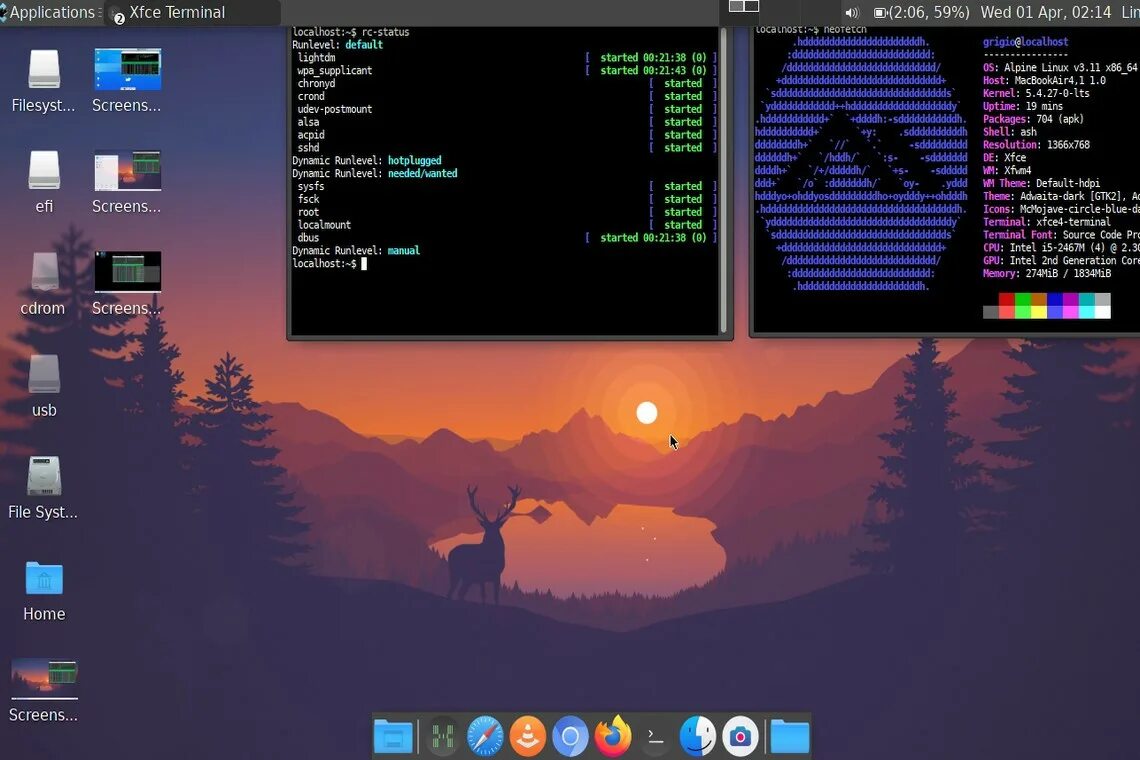Click the 'hotplugged' runlevel text
Viewport: 1140px width, 760px height.
pyautogui.click(x=414, y=161)
